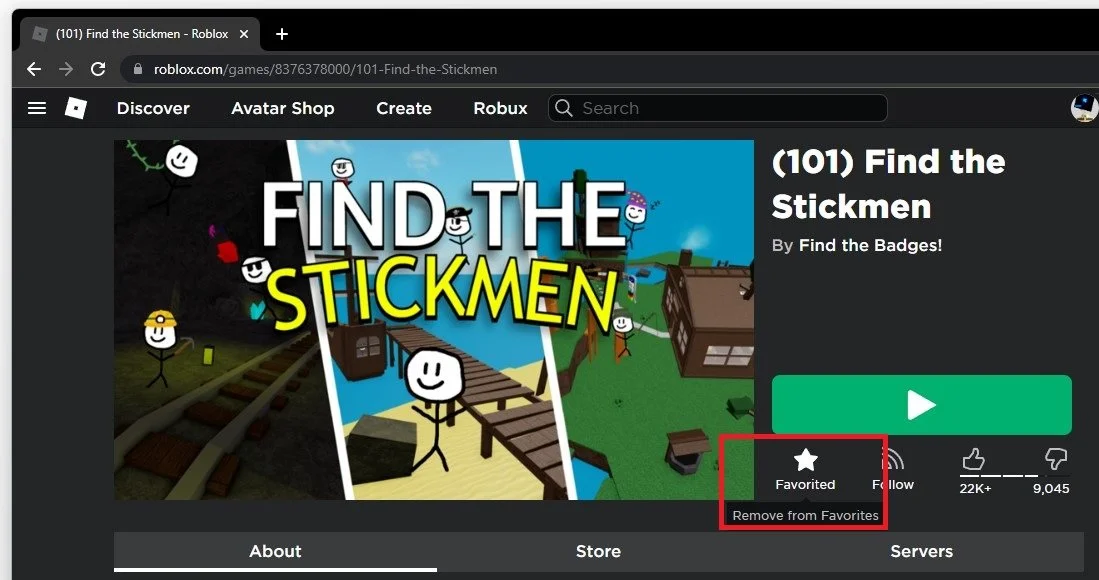The width and height of the screenshot is (1099, 580).
Task: Open the Discover page
Action: pyautogui.click(x=153, y=108)
